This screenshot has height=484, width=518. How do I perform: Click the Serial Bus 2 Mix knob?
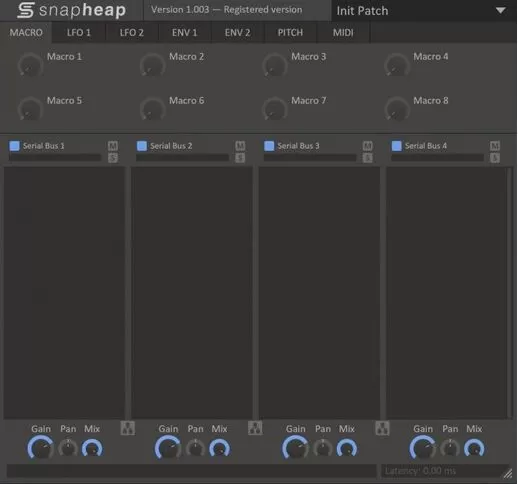[219, 449]
